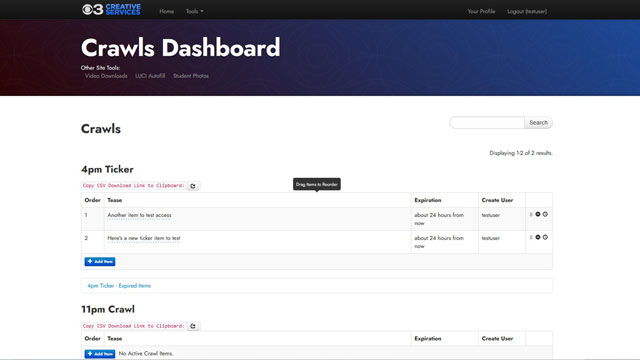
Task: Open Your Profile page
Action: tap(481, 11)
